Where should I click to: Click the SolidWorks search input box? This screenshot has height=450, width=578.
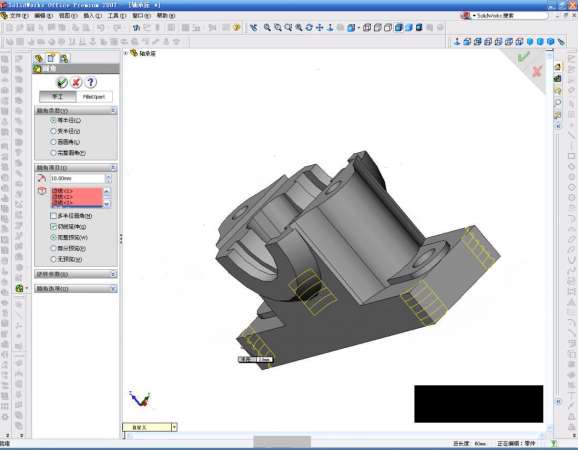[511, 15]
